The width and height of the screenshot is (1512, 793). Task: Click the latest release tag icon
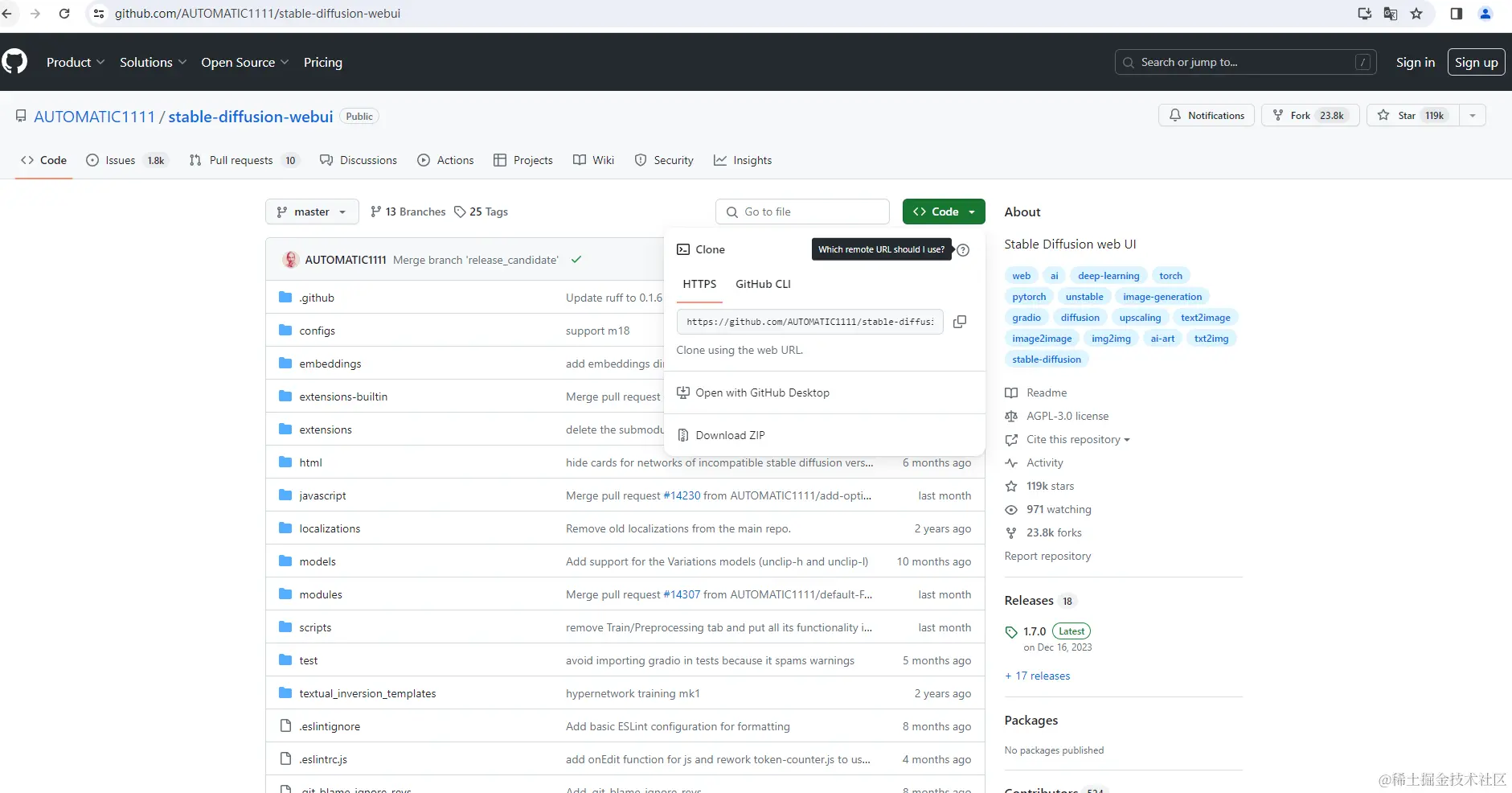(1011, 632)
